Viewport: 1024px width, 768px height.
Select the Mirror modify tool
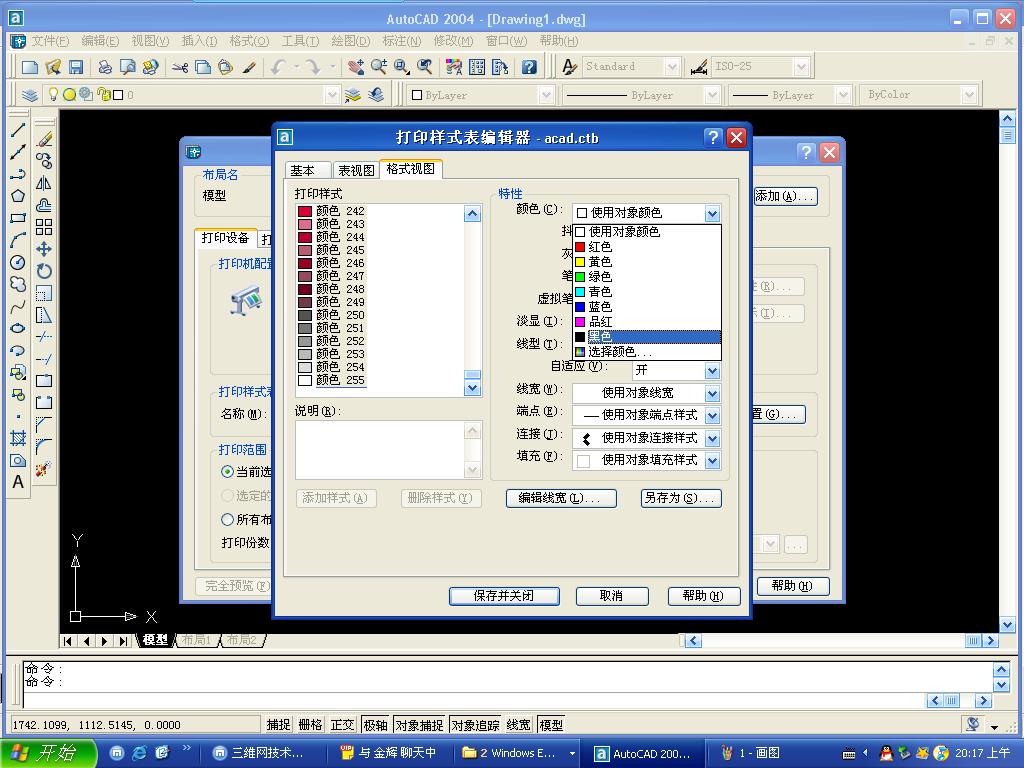(x=44, y=183)
